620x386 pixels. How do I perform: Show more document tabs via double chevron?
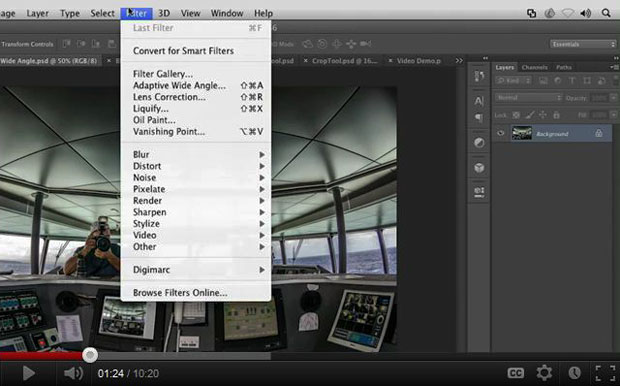pyautogui.click(x=459, y=61)
